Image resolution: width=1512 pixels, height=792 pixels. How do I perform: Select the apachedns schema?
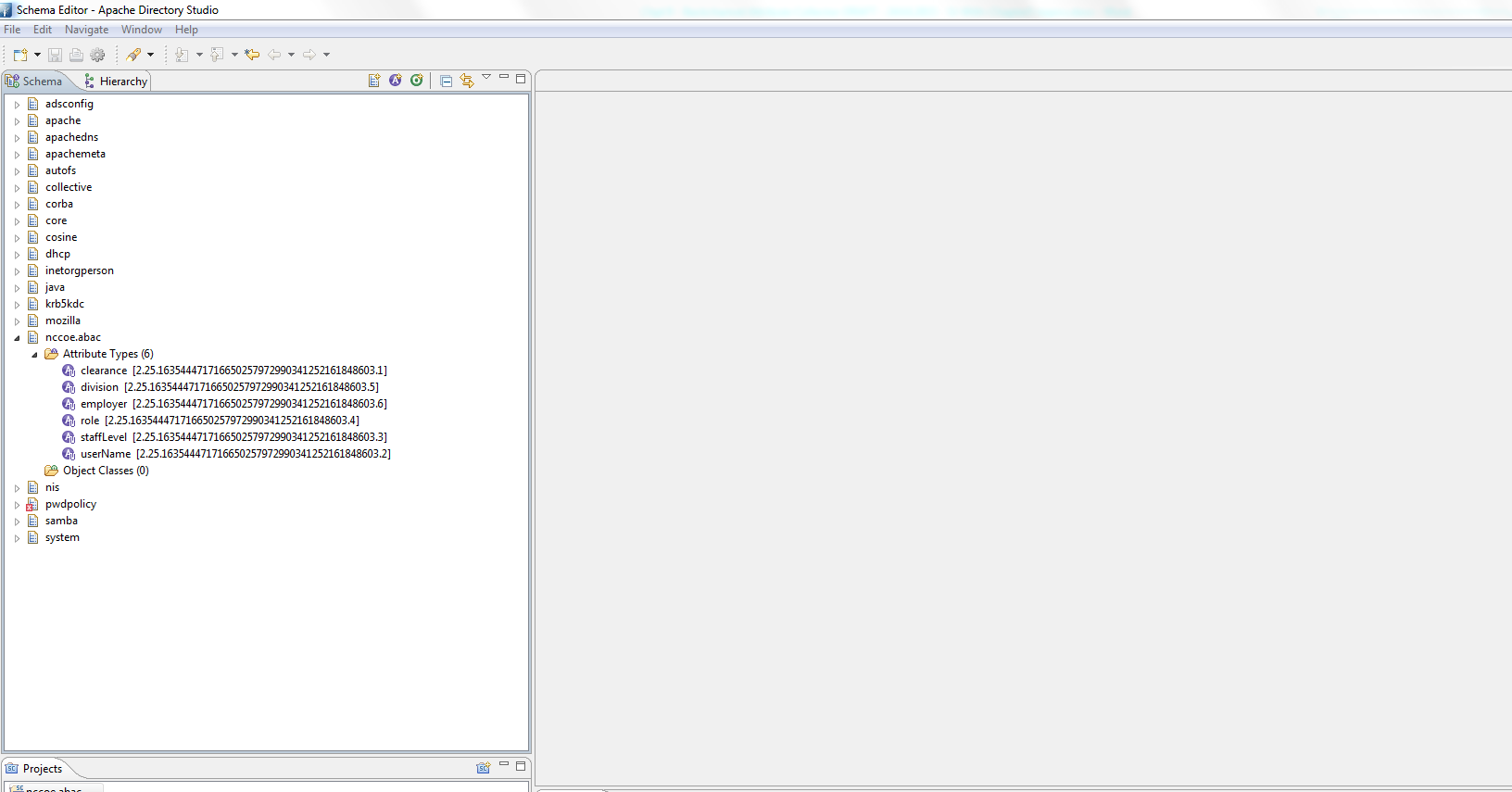[71, 137]
